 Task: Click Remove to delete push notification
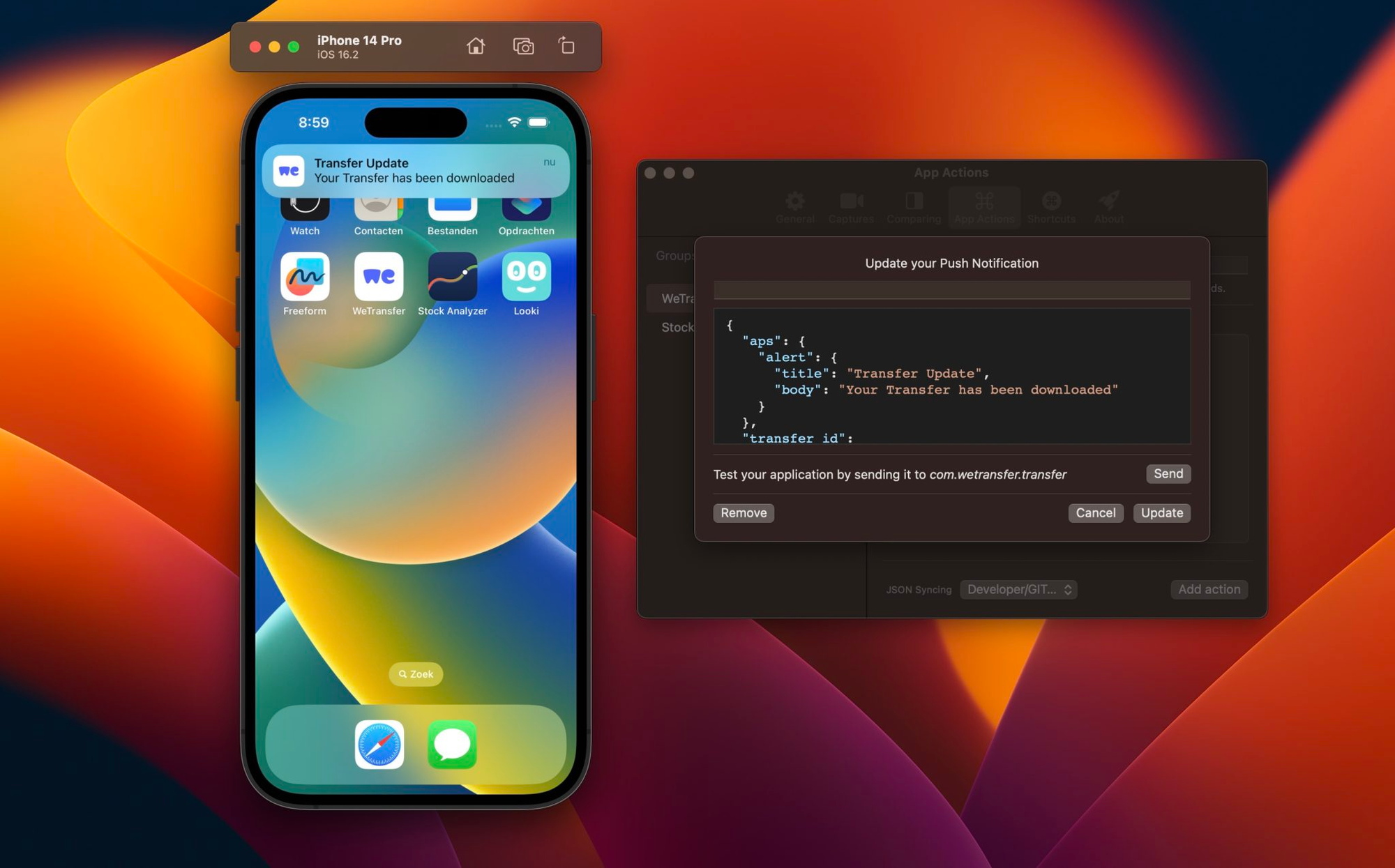pyautogui.click(x=744, y=512)
